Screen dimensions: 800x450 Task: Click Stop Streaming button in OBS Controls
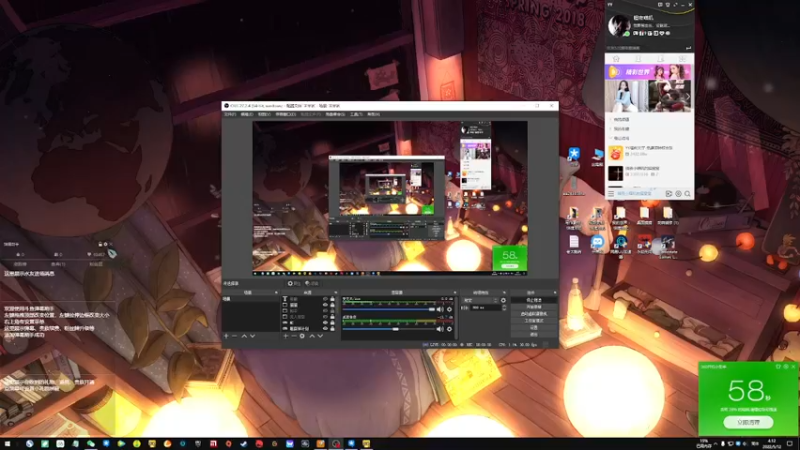(x=534, y=300)
